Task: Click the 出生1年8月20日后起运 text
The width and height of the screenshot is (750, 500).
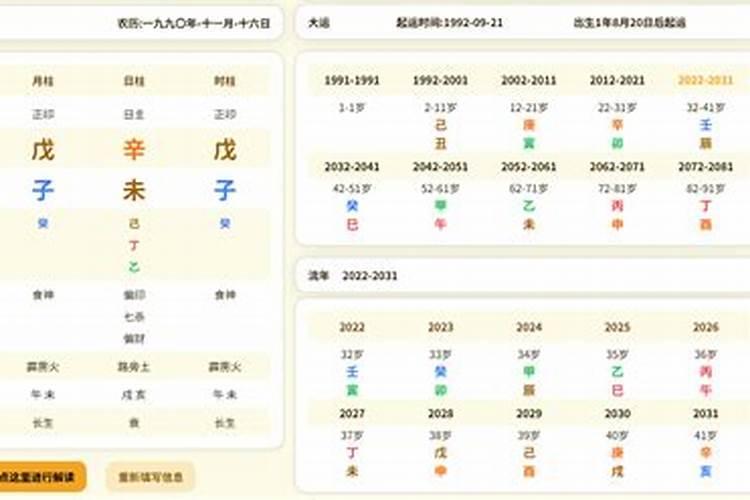Action: 630,22
